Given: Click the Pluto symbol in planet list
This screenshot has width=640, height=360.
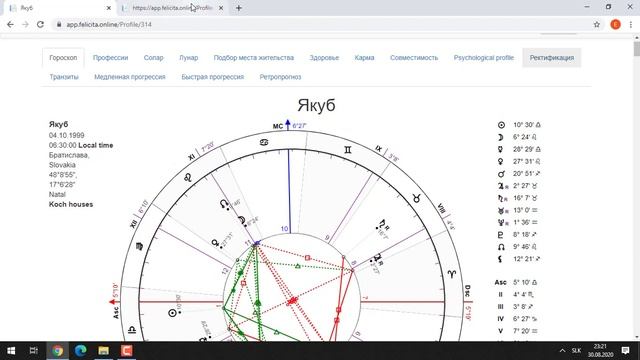Looking at the screenshot, I should (x=500, y=235).
